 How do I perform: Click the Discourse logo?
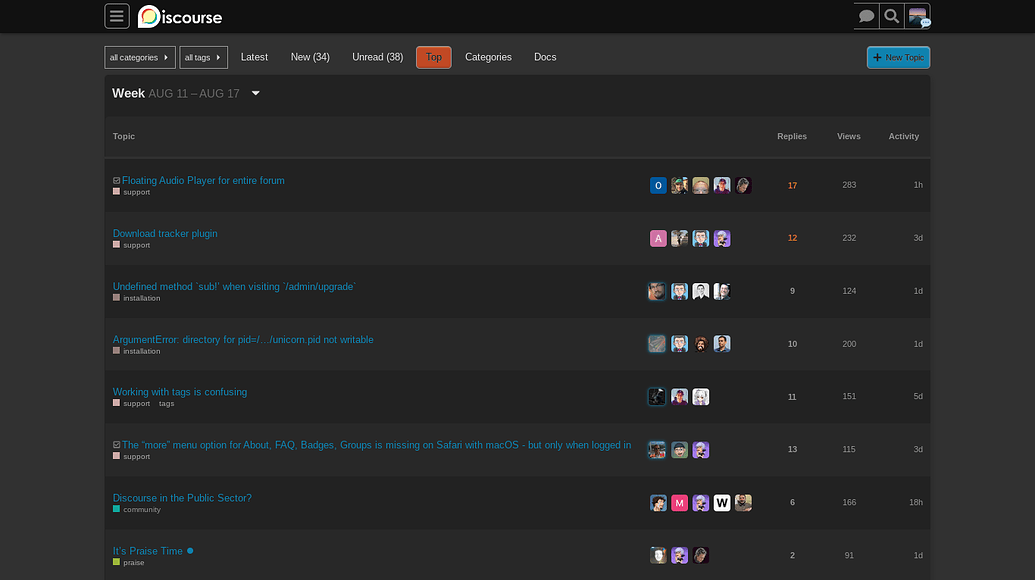(180, 16)
